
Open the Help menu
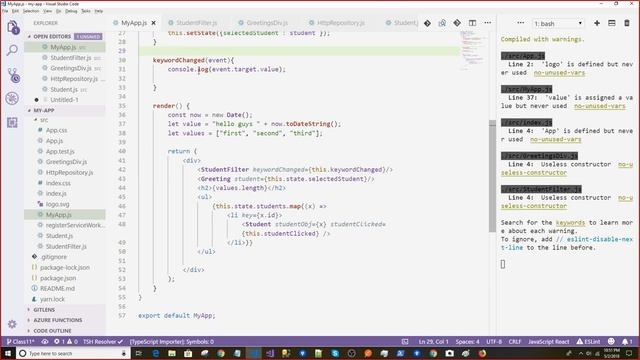99,11
